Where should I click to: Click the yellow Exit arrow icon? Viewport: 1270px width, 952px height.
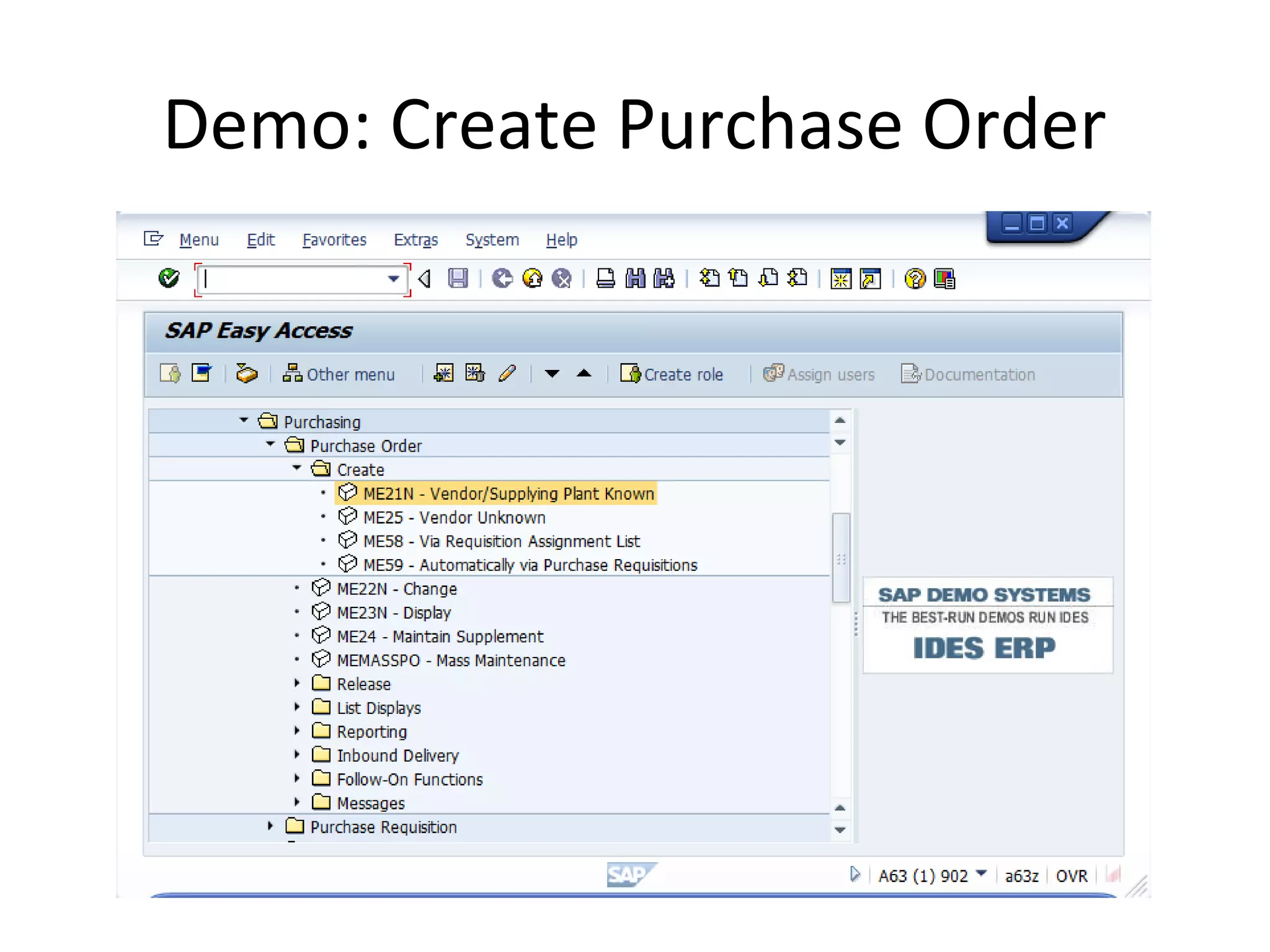point(532,278)
